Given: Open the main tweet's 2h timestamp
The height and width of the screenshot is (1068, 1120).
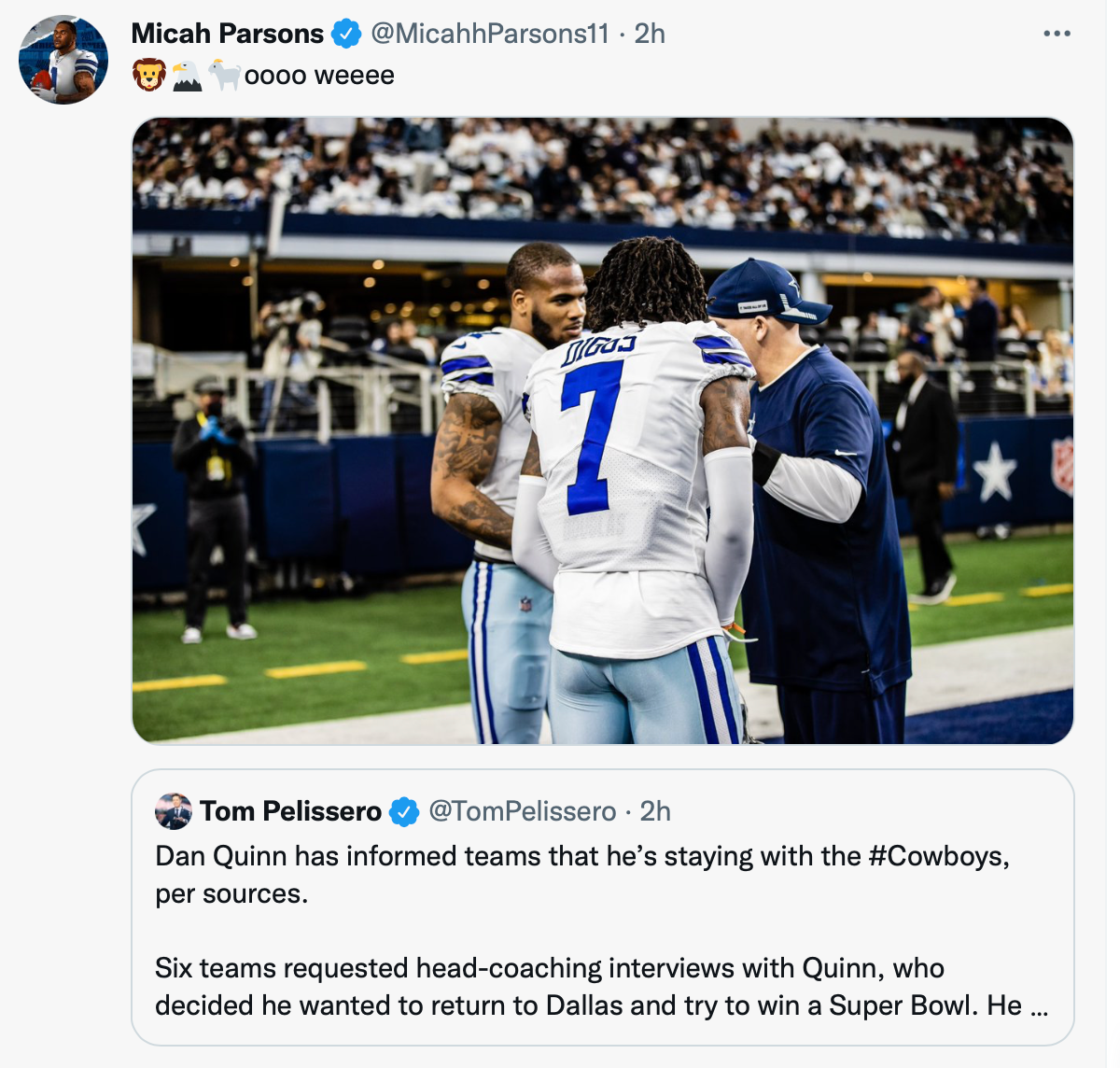Looking at the screenshot, I should click(x=650, y=34).
